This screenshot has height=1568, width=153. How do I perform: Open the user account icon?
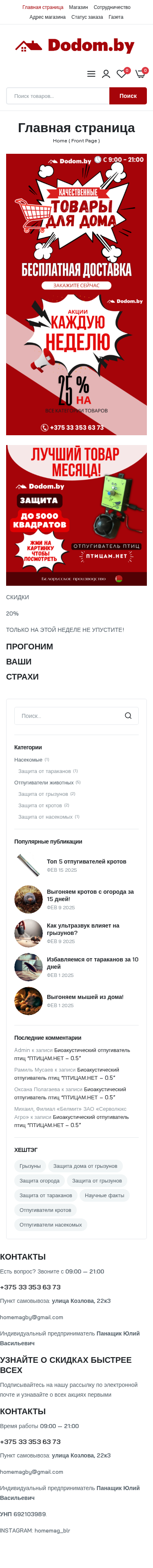point(106,74)
